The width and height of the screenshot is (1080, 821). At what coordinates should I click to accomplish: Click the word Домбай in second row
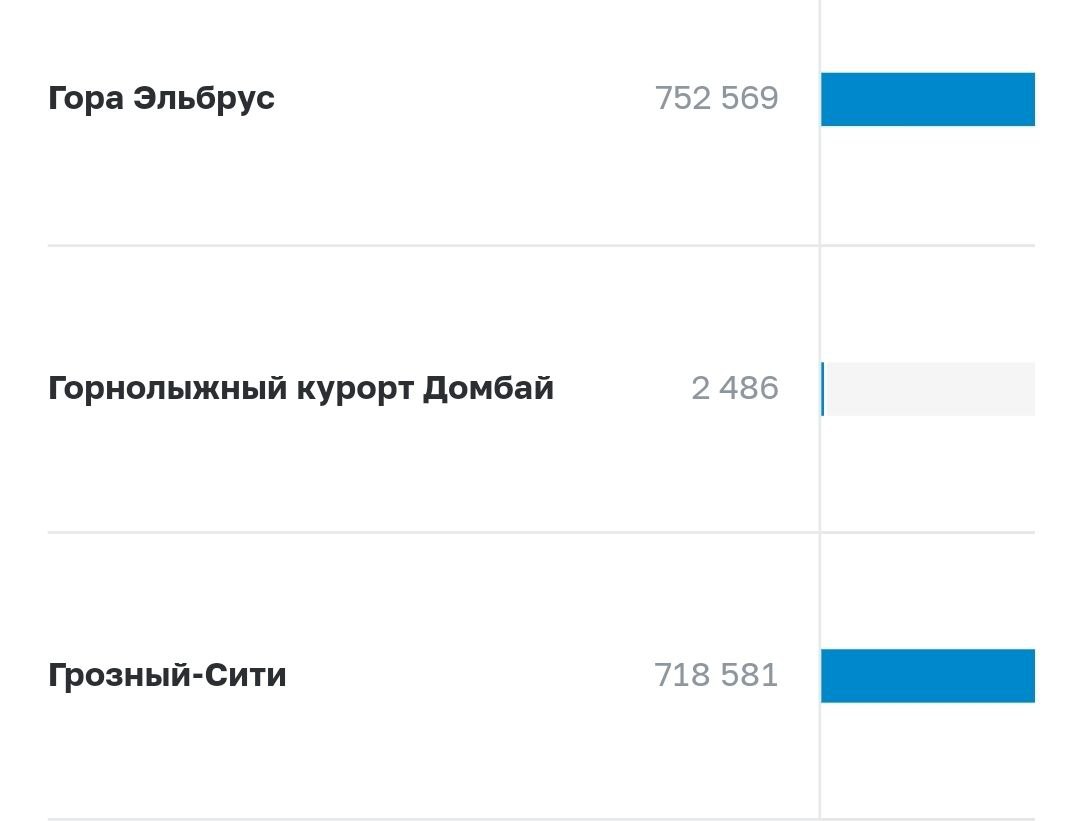tap(488, 388)
